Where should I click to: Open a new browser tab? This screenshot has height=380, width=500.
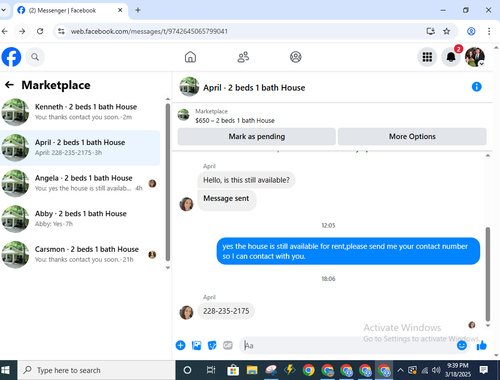[138, 10]
